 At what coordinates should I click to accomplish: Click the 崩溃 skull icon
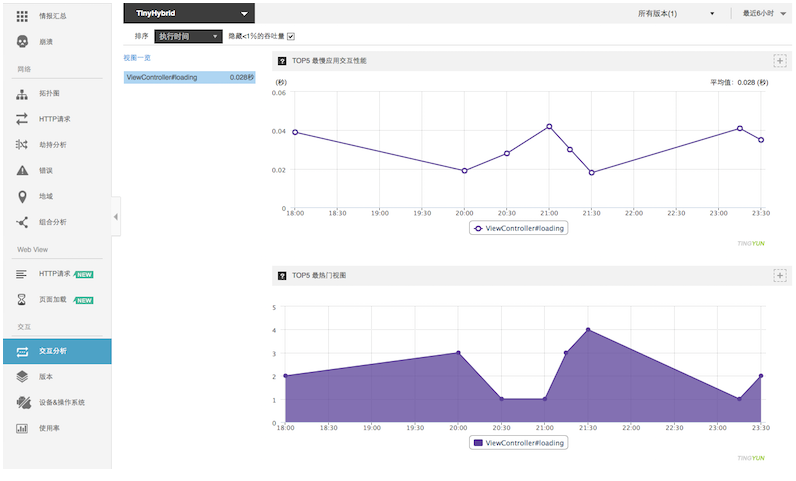[22, 42]
